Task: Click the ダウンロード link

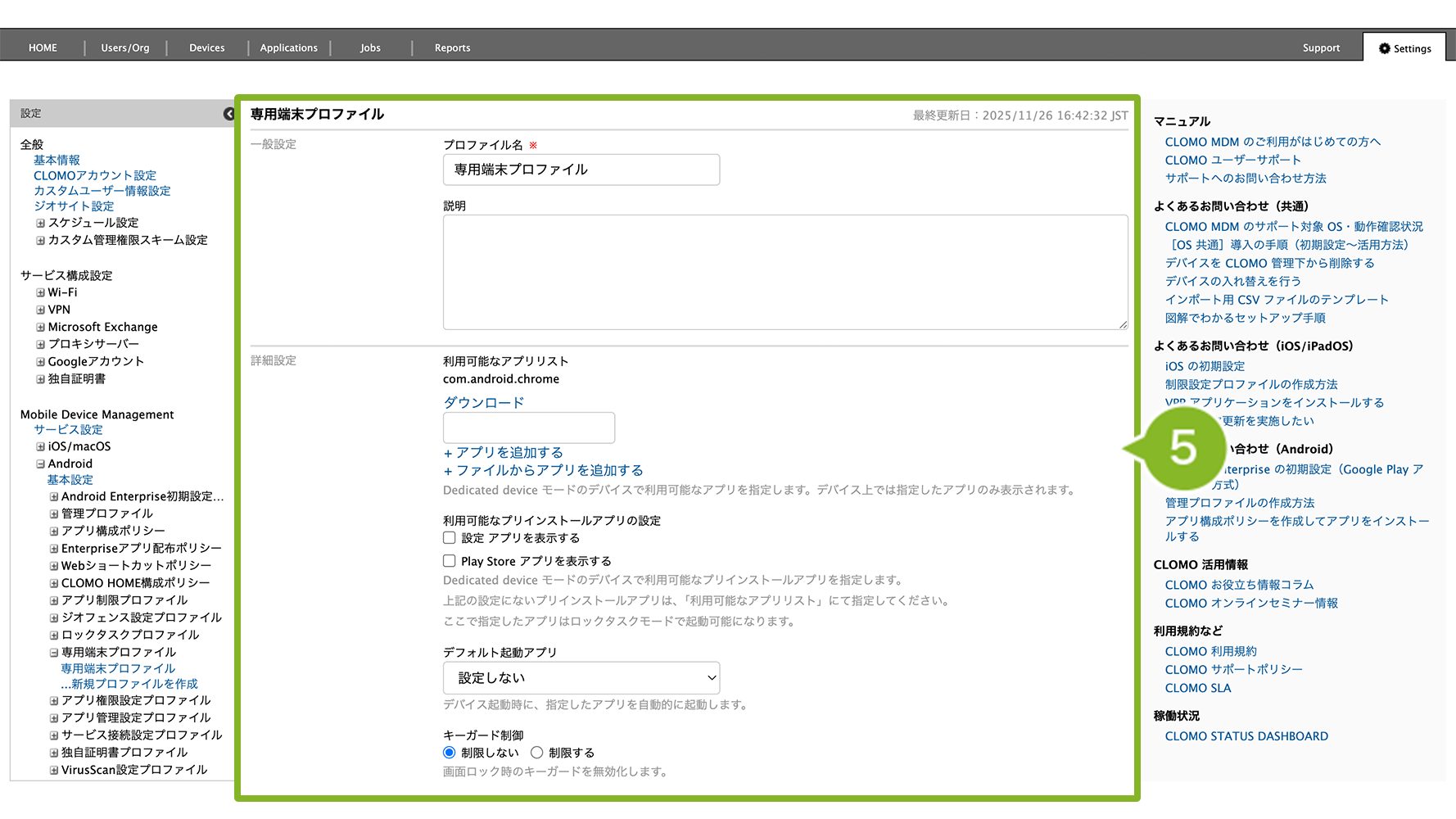Action: [483, 403]
